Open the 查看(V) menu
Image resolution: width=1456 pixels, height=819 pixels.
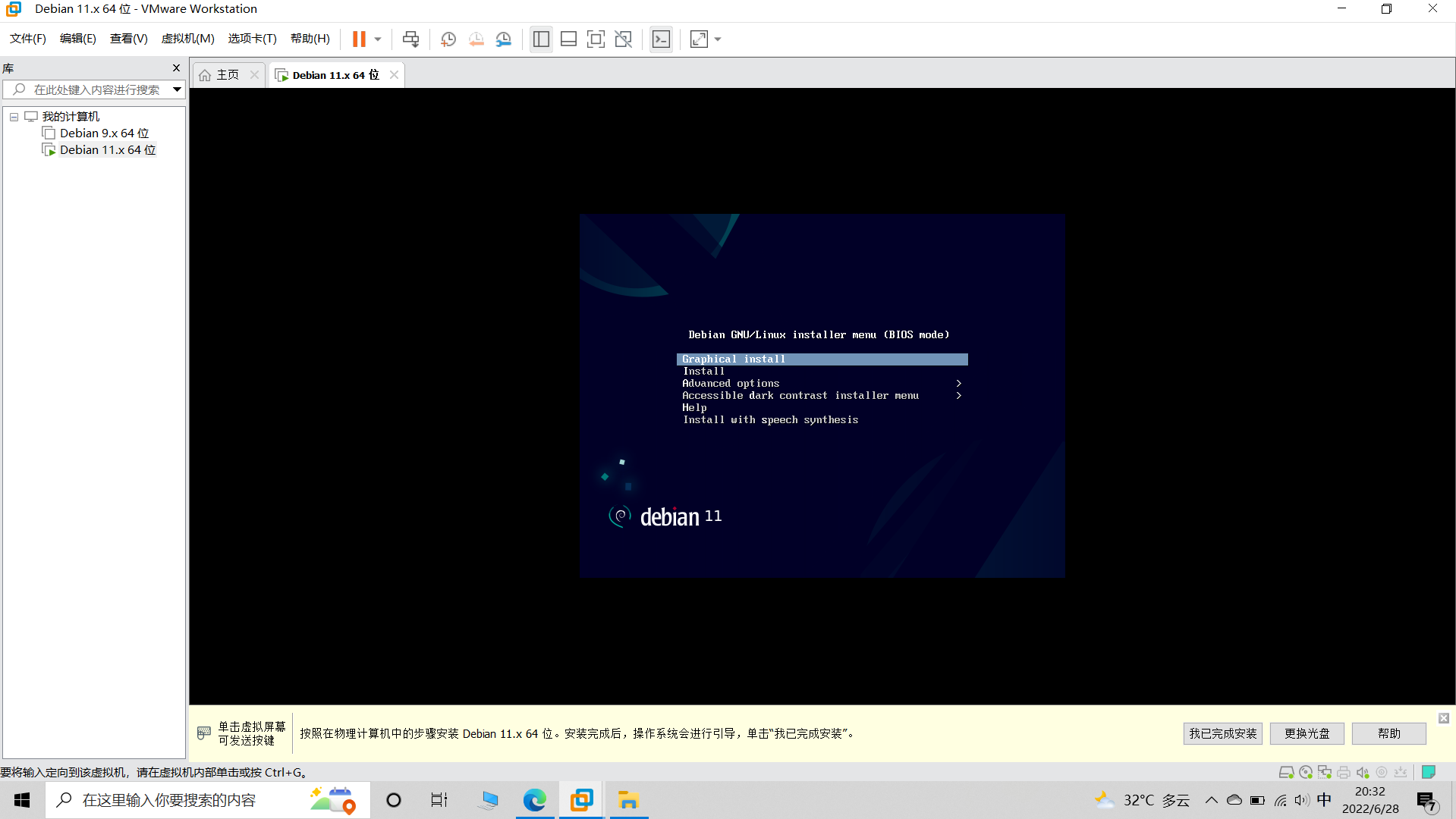pos(129,39)
